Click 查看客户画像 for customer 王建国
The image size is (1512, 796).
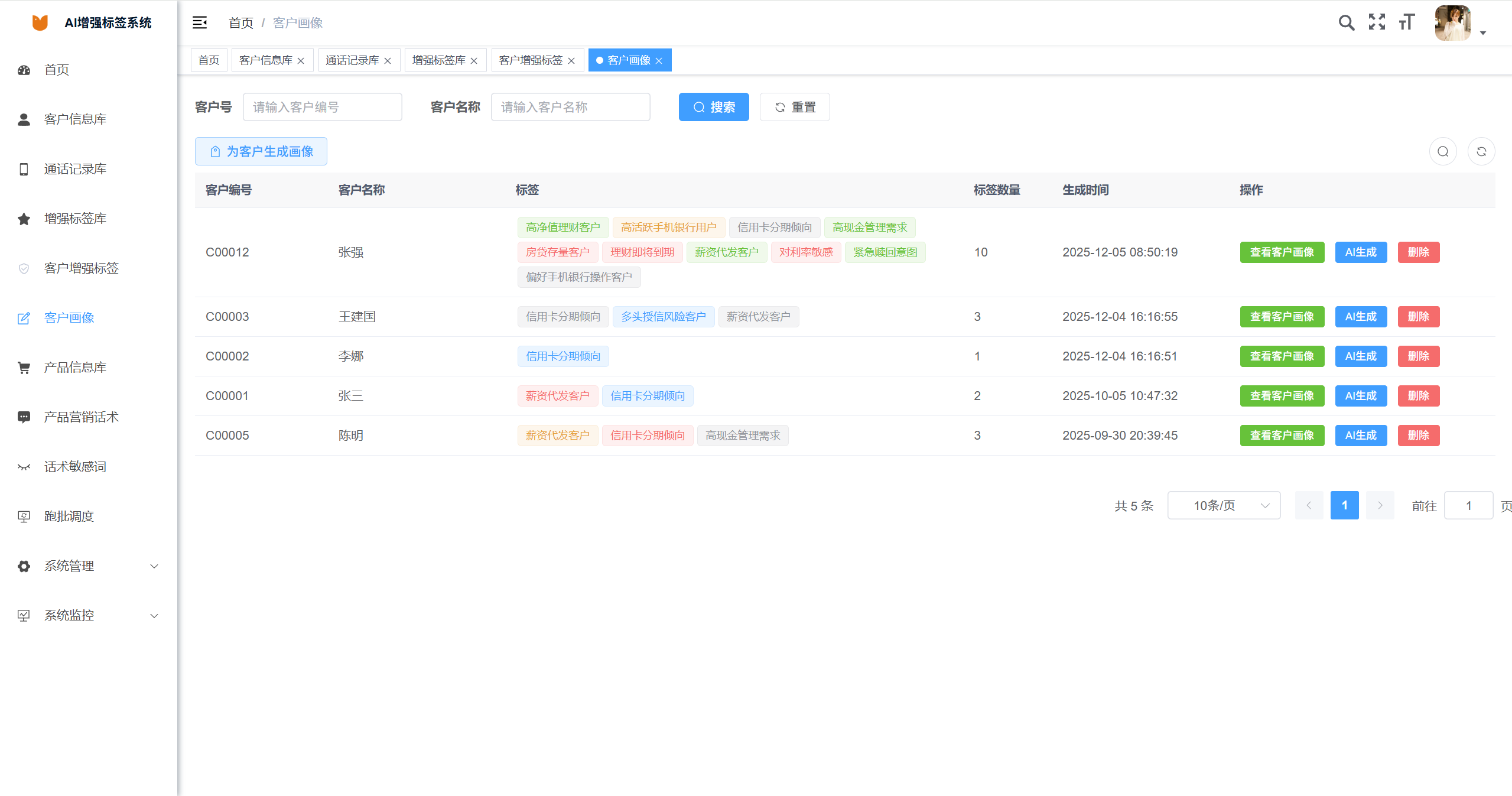tap(1282, 317)
